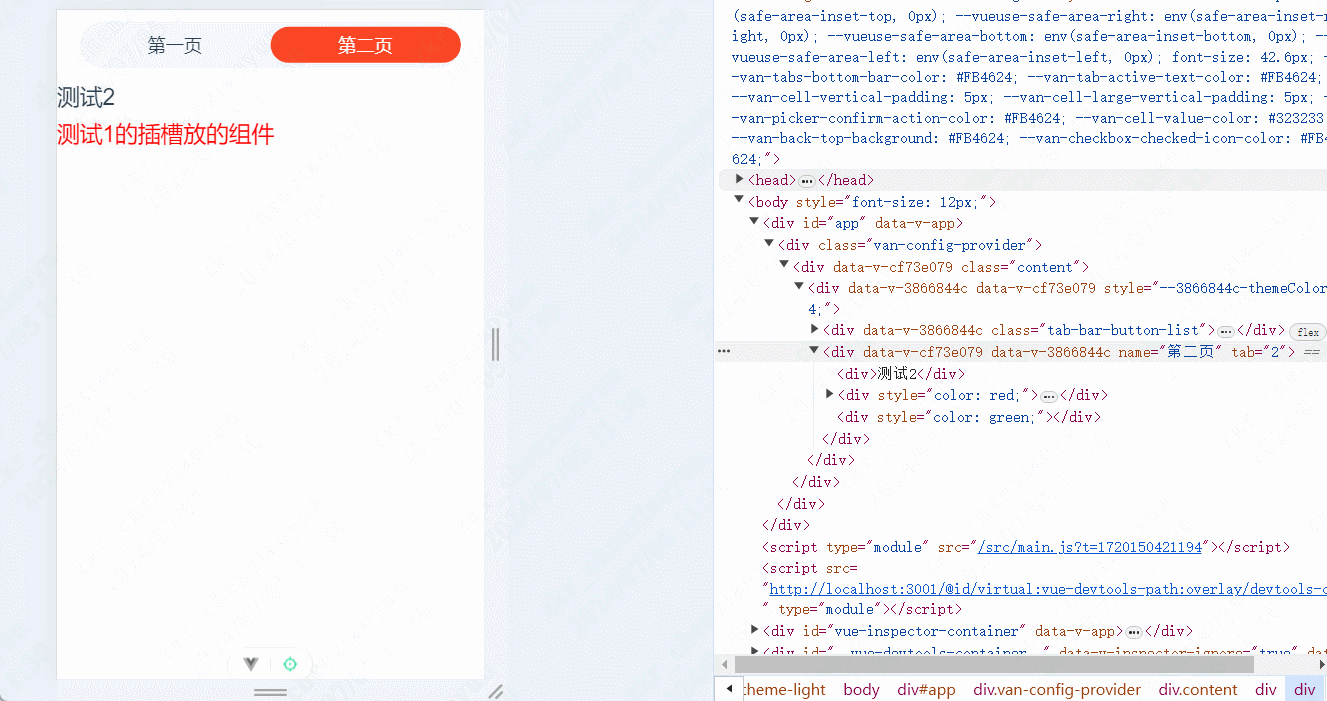Click the ellipsis in color: red div

[1049, 396]
